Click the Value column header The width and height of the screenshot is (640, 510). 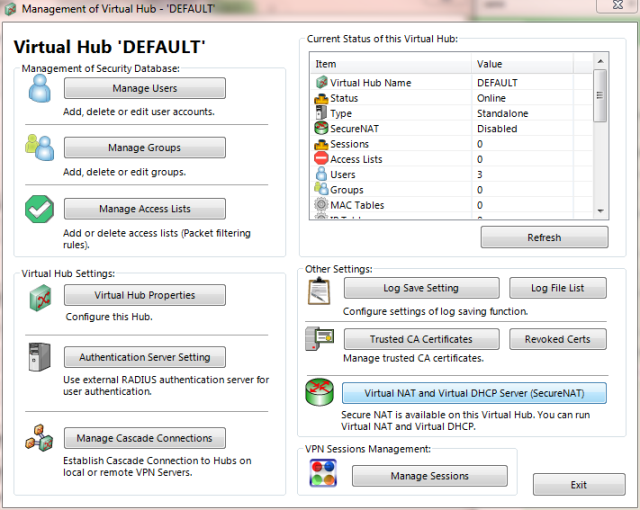coord(522,64)
